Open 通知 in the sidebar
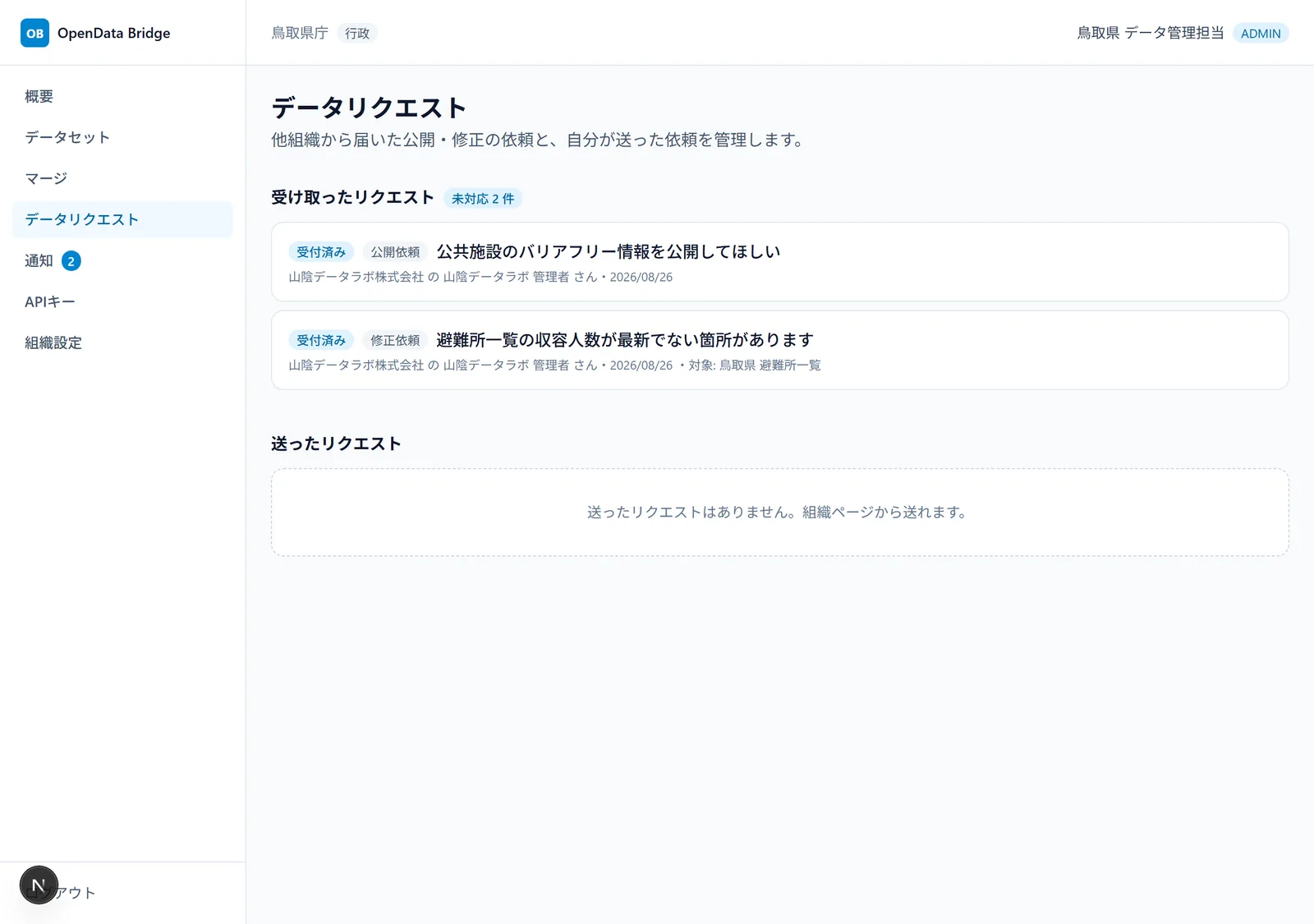 [x=122, y=260]
